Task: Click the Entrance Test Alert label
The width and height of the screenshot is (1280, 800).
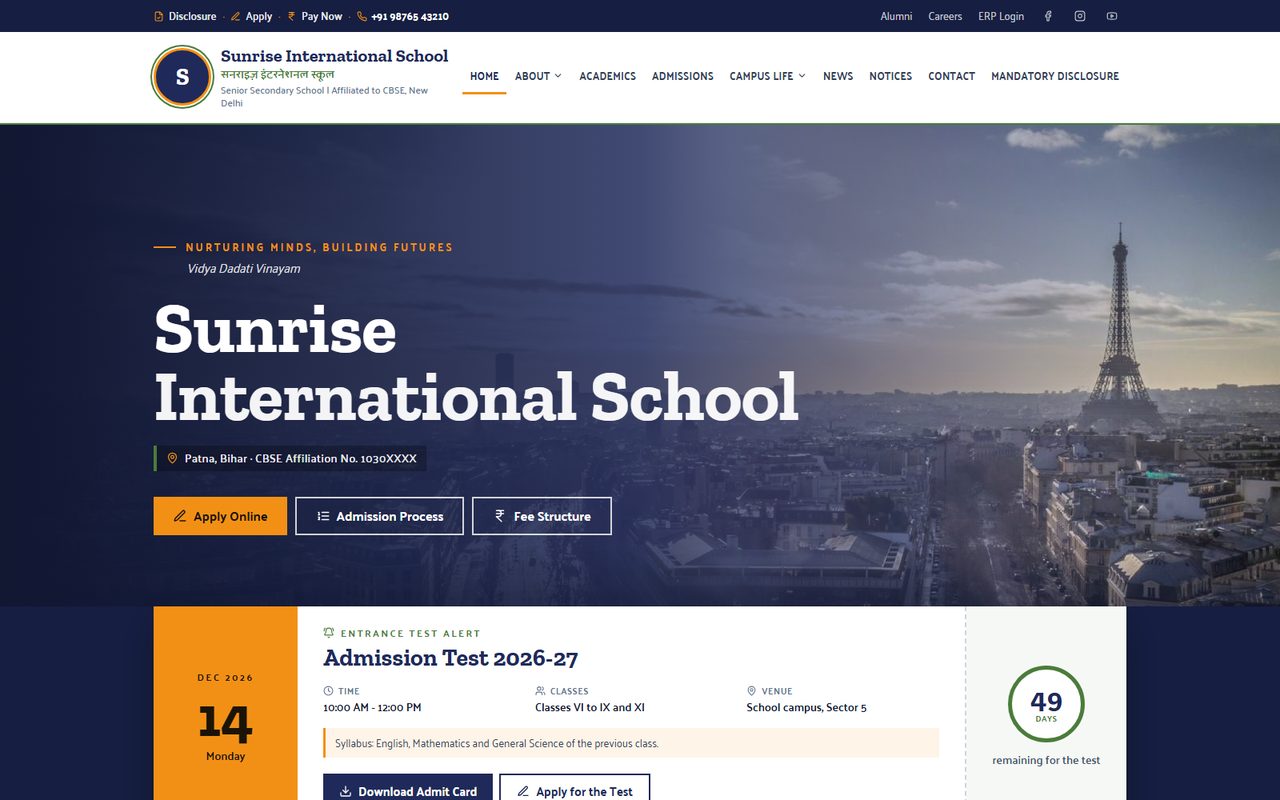Action: coord(402,633)
